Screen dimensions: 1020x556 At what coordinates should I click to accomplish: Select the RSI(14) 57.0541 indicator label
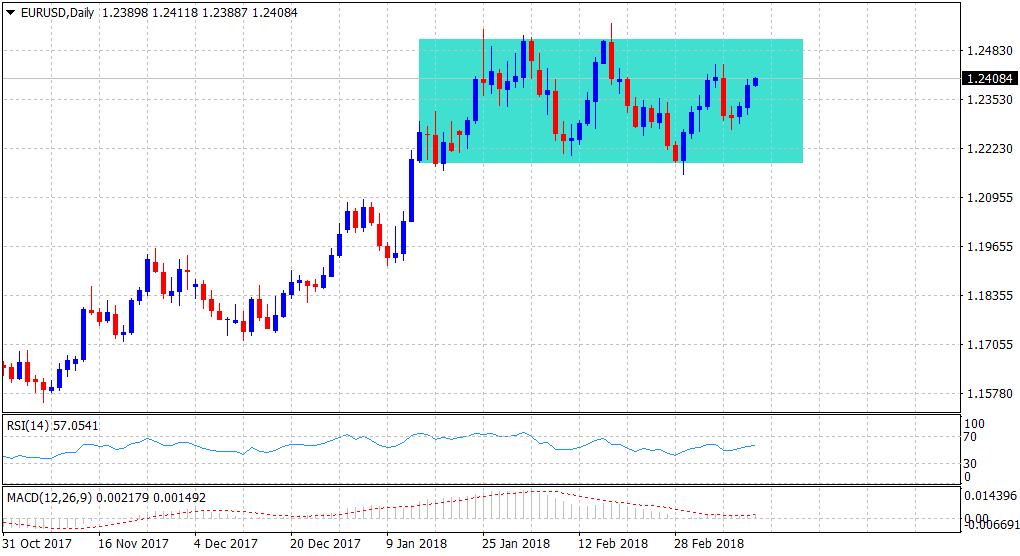click(x=53, y=426)
